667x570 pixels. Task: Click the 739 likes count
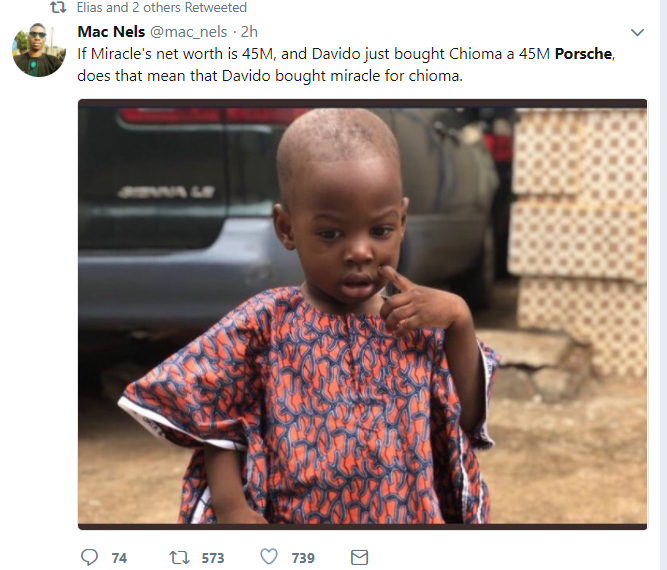click(303, 558)
